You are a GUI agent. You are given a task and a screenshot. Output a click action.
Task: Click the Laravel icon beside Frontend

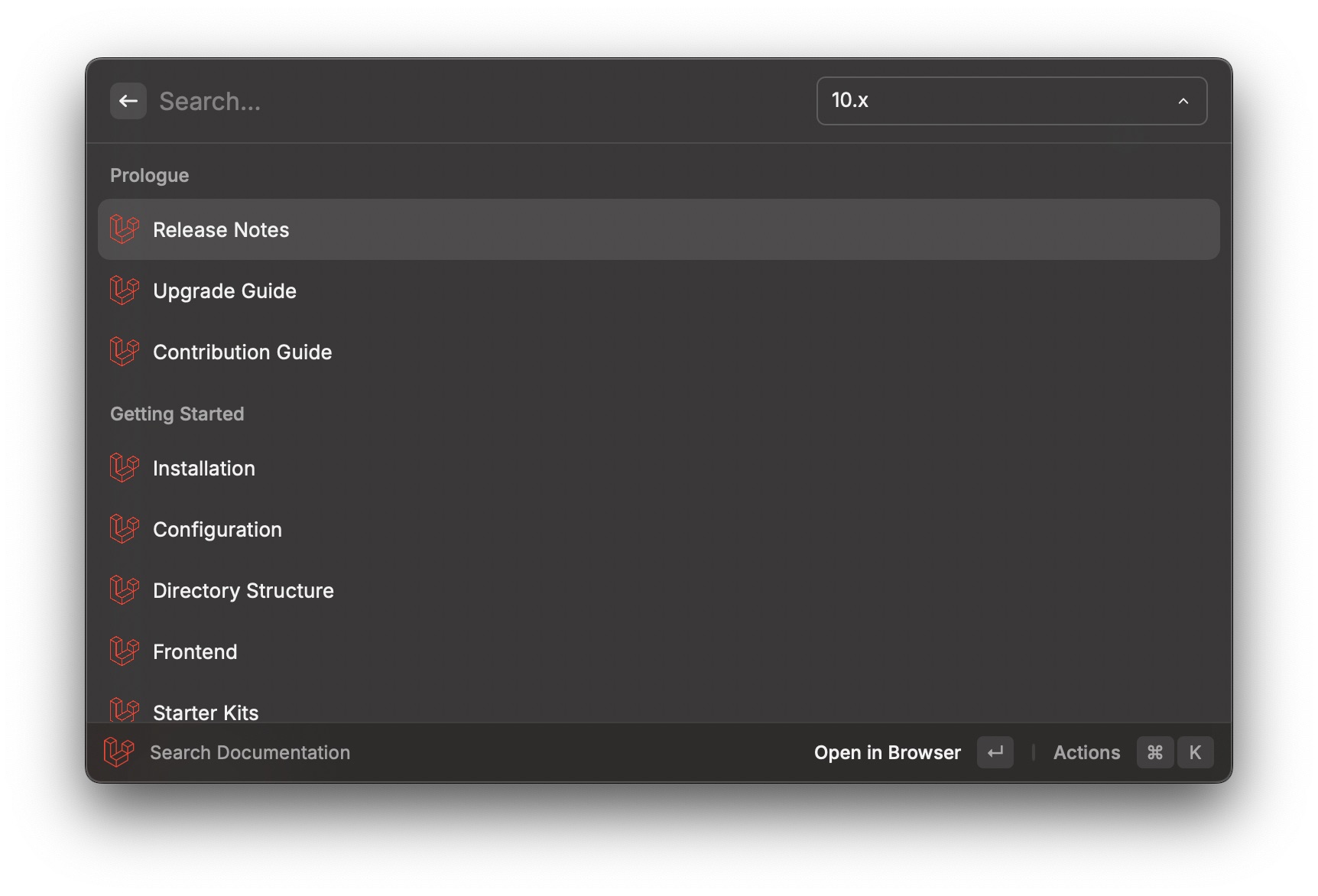124,651
